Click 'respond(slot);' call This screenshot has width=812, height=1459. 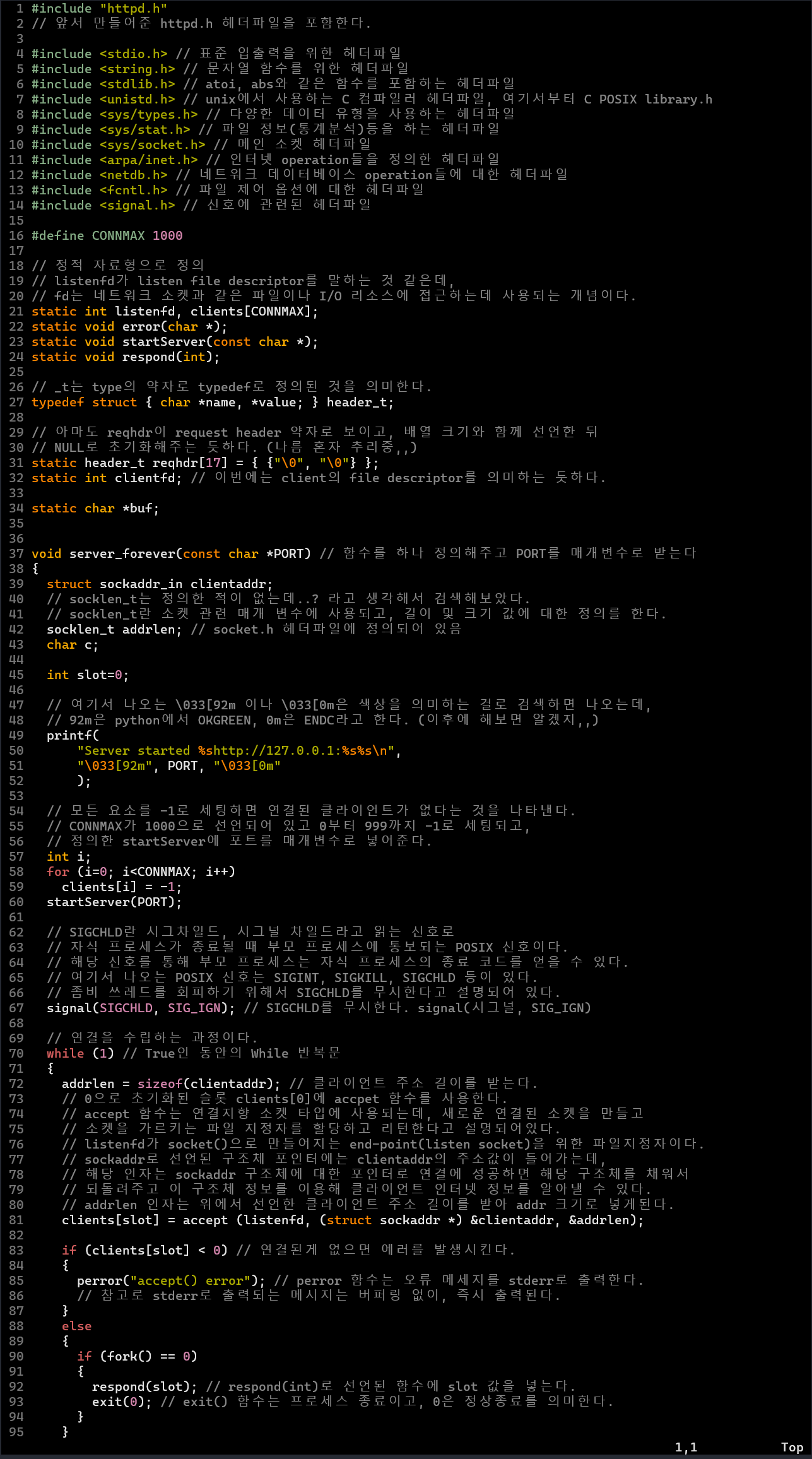click(x=144, y=1386)
